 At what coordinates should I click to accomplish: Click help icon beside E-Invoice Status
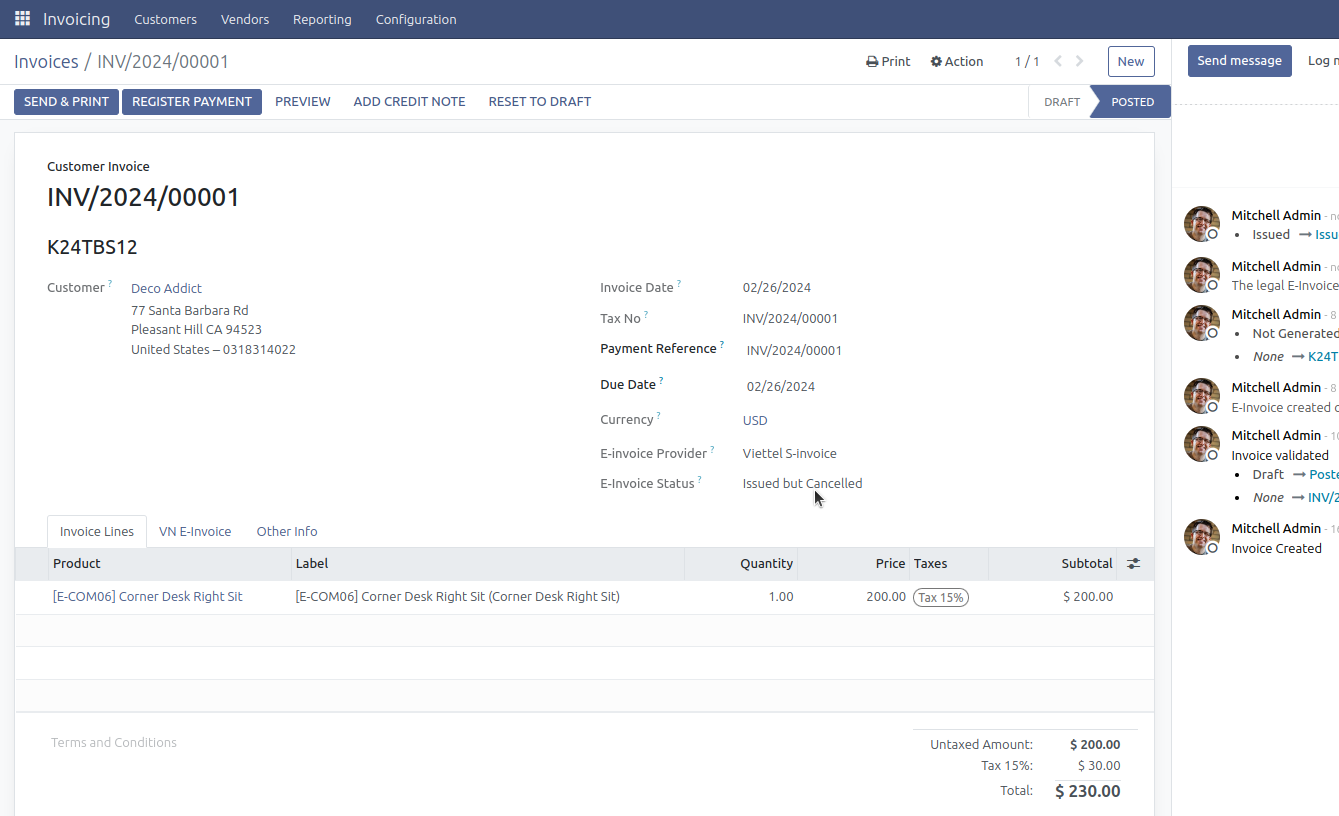[700, 480]
